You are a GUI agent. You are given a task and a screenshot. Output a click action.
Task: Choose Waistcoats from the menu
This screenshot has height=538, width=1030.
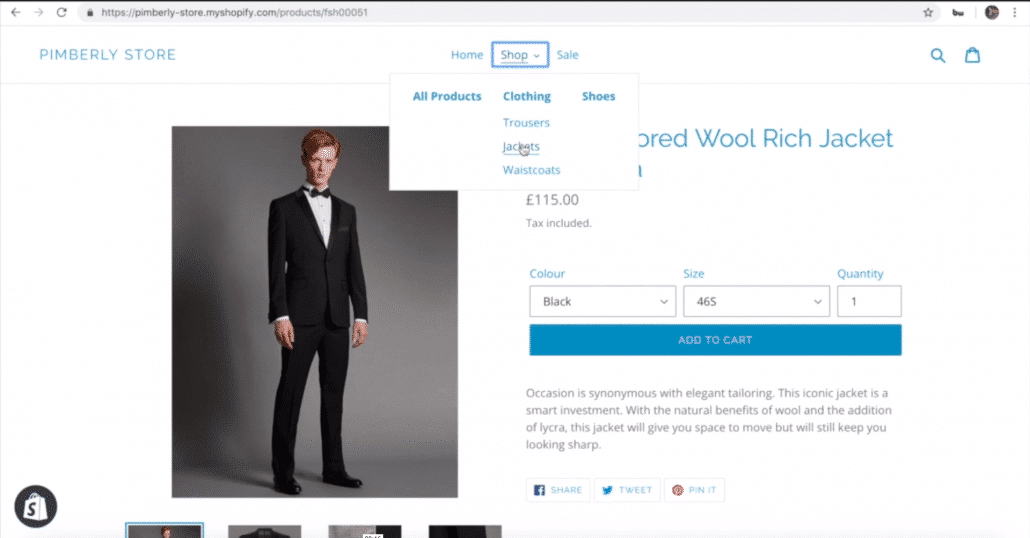[531, 170]
